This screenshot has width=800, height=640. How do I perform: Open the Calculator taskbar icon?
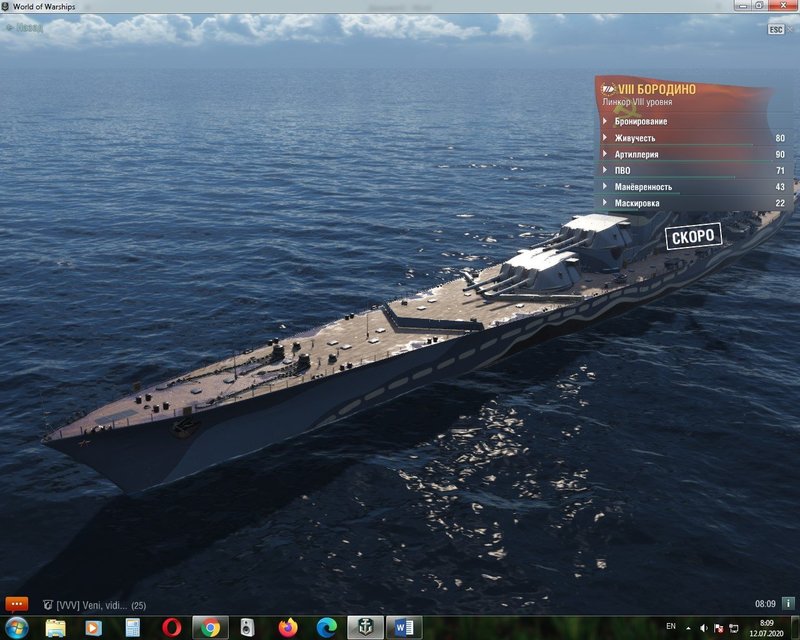coord(133,628)
